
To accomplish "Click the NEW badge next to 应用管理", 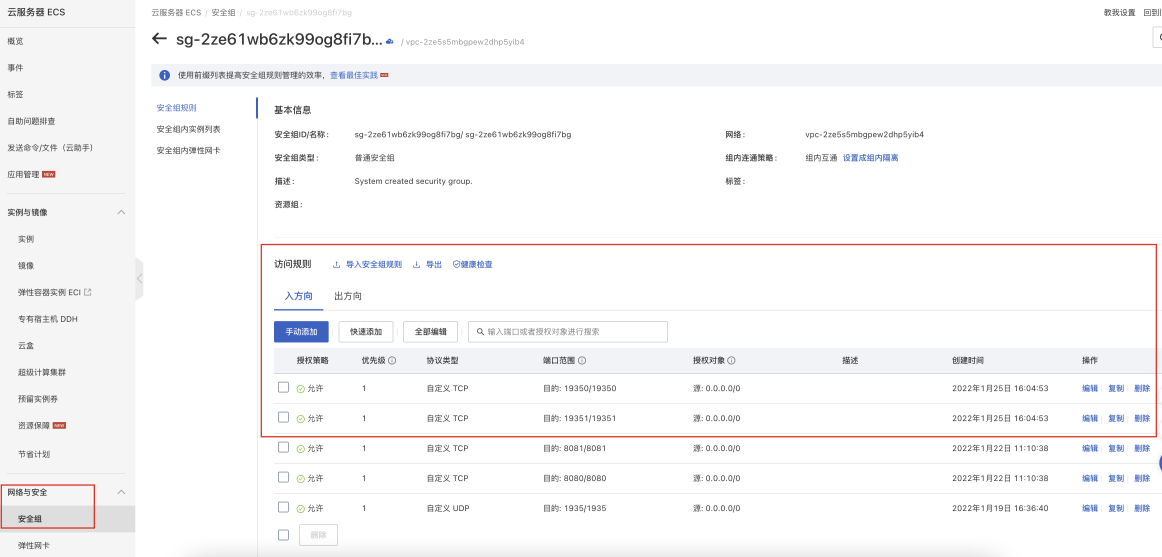I will click(x=49, y=175).
